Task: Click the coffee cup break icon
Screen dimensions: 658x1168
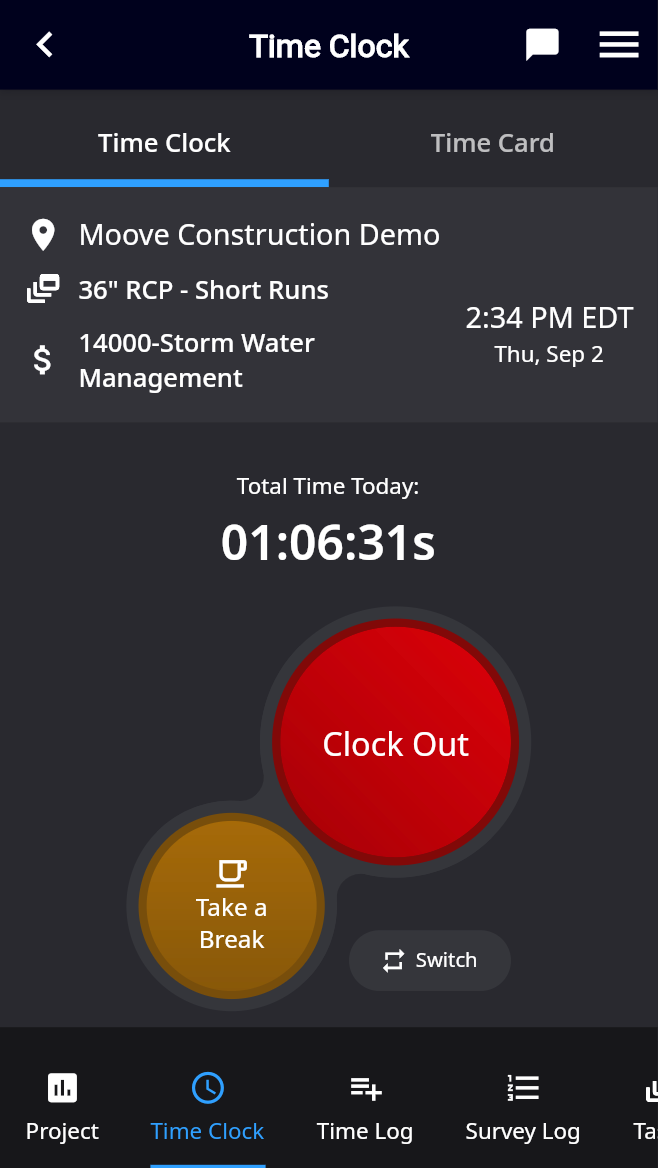Action: [x=232, y=873]
